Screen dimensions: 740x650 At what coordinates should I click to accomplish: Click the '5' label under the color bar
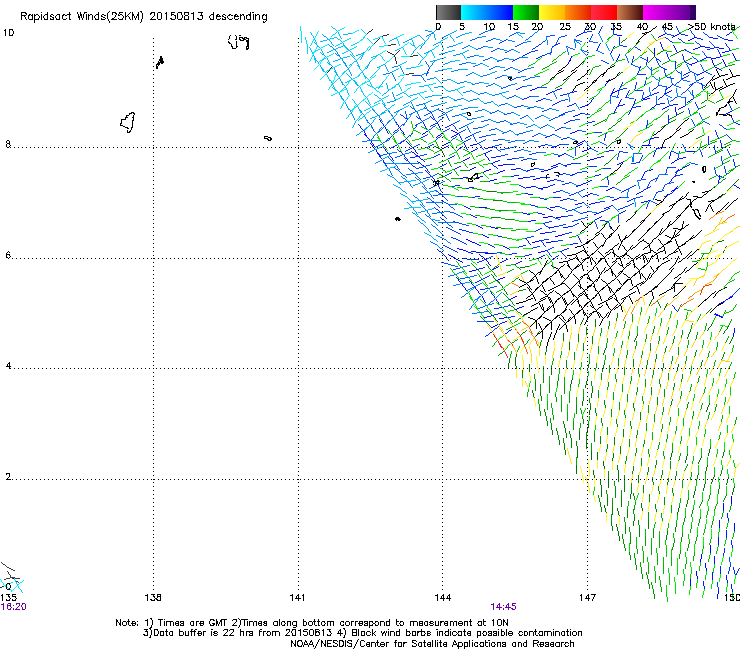click(462, 27)
